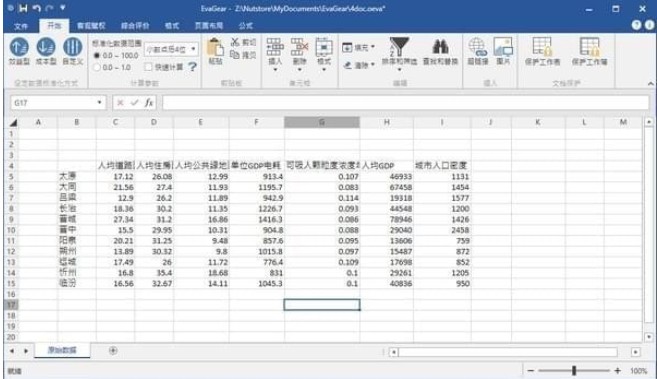
Task: Click the formula bar cancel X icon
Action: pos(120,103)
